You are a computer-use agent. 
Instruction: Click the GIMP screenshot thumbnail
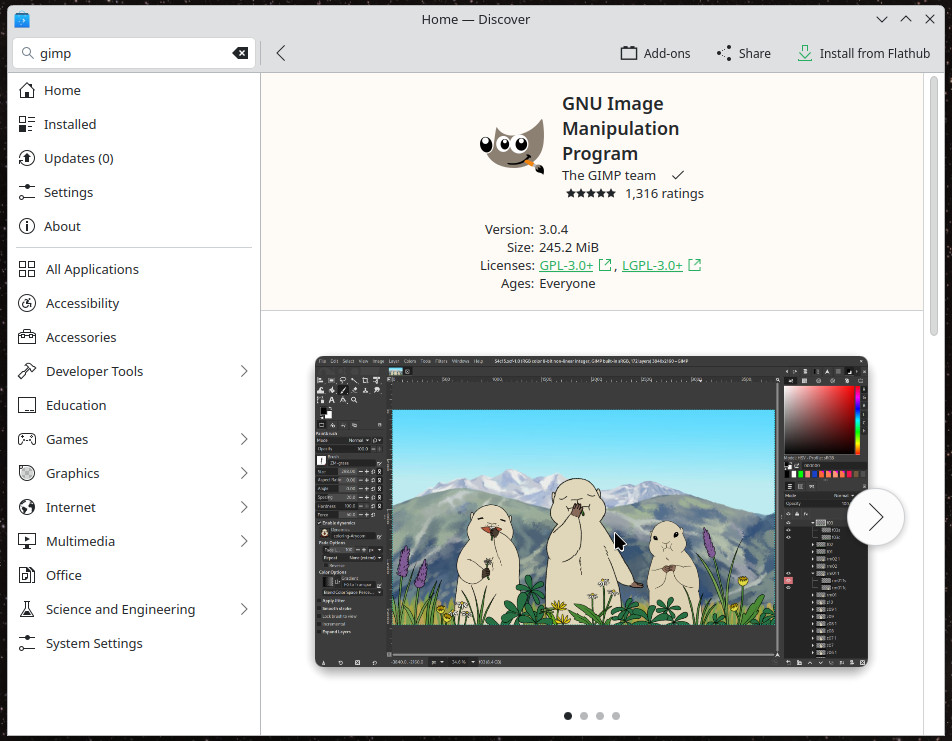[591, 511]
